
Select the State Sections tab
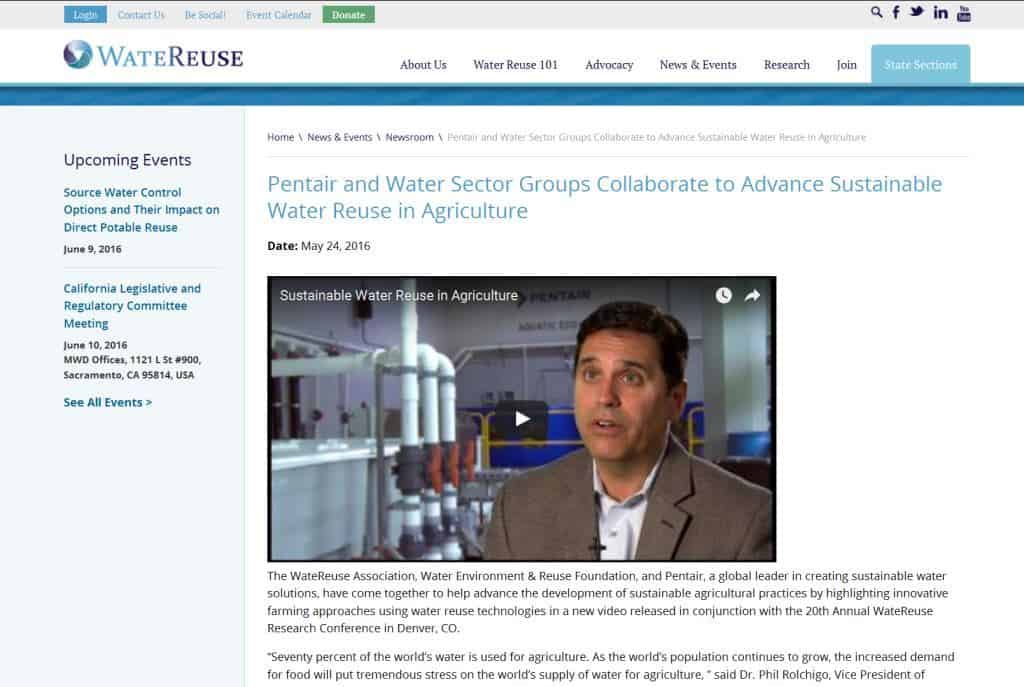(920, 64)
